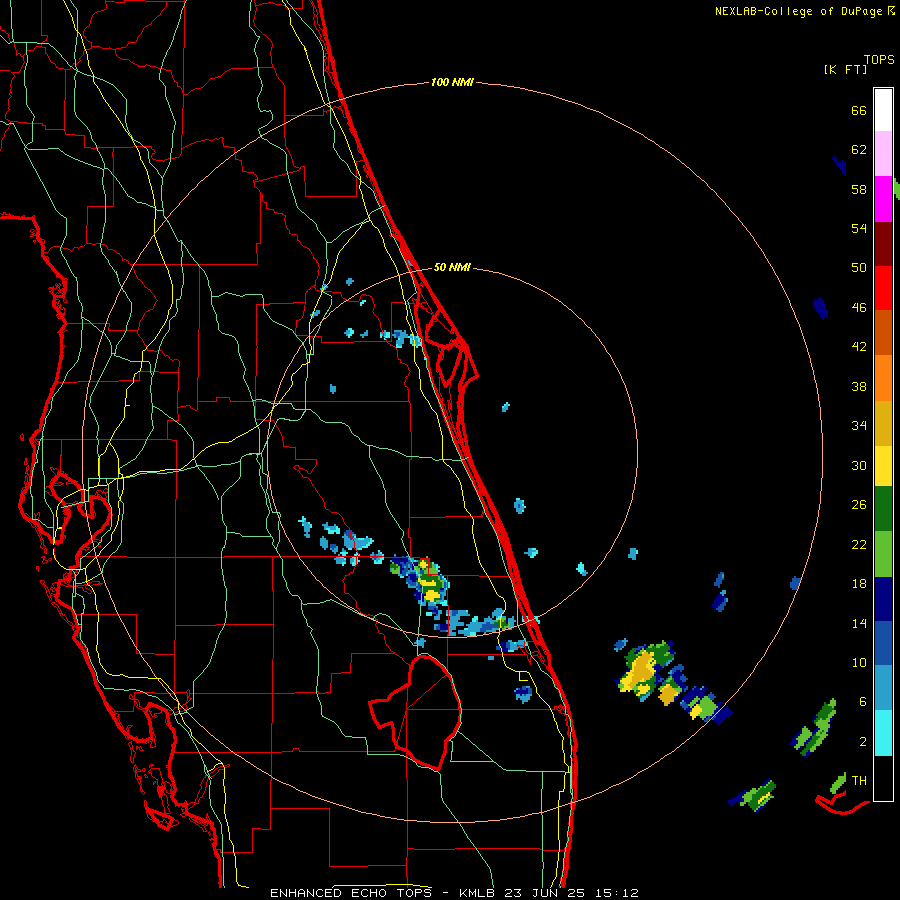Select the legend value 18
This screenshot has height=900, width=900.
tap(859, 583)
